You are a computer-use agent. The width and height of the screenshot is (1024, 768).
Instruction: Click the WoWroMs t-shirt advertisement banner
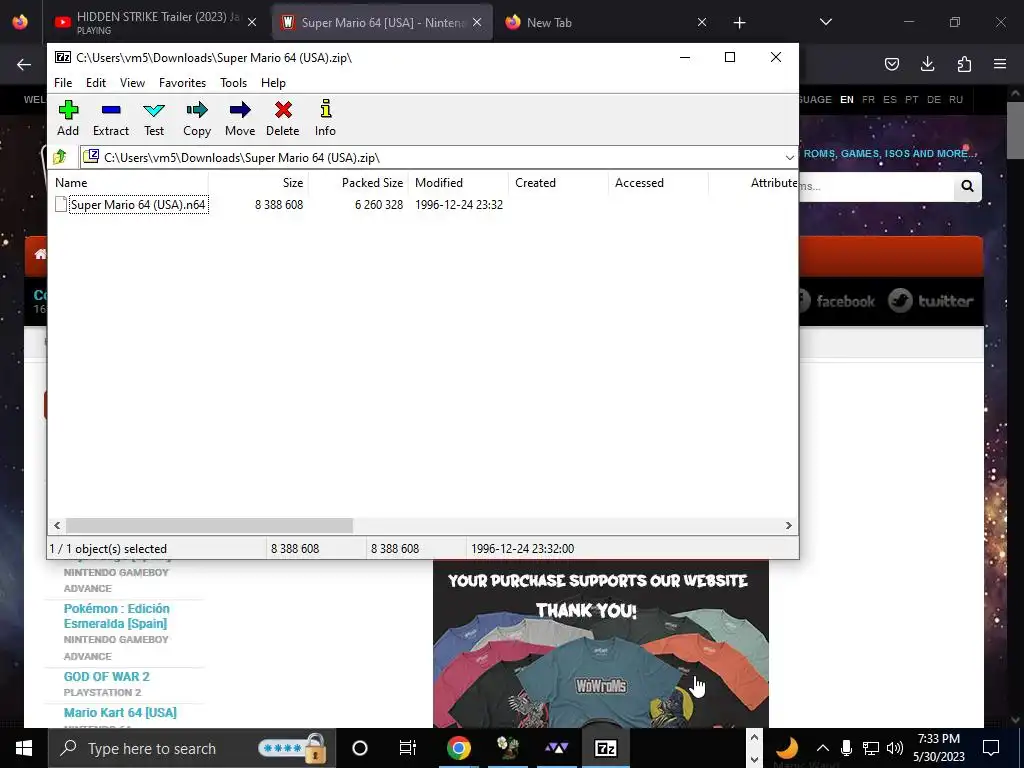(600, 643)
